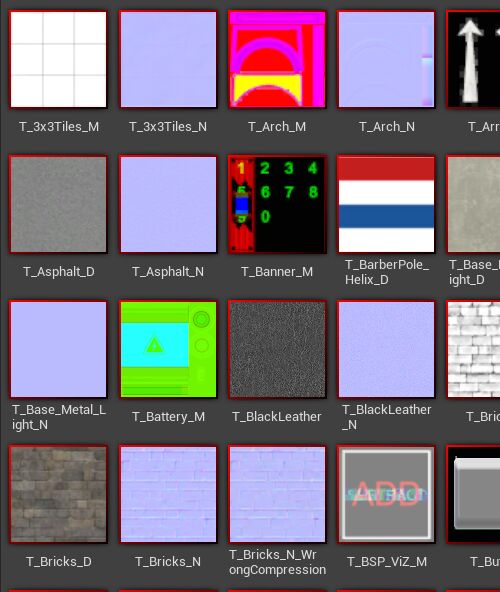Click the T_Asphalt_D name label
This screenshot has height=592, width=500.
tap(59, 272)
